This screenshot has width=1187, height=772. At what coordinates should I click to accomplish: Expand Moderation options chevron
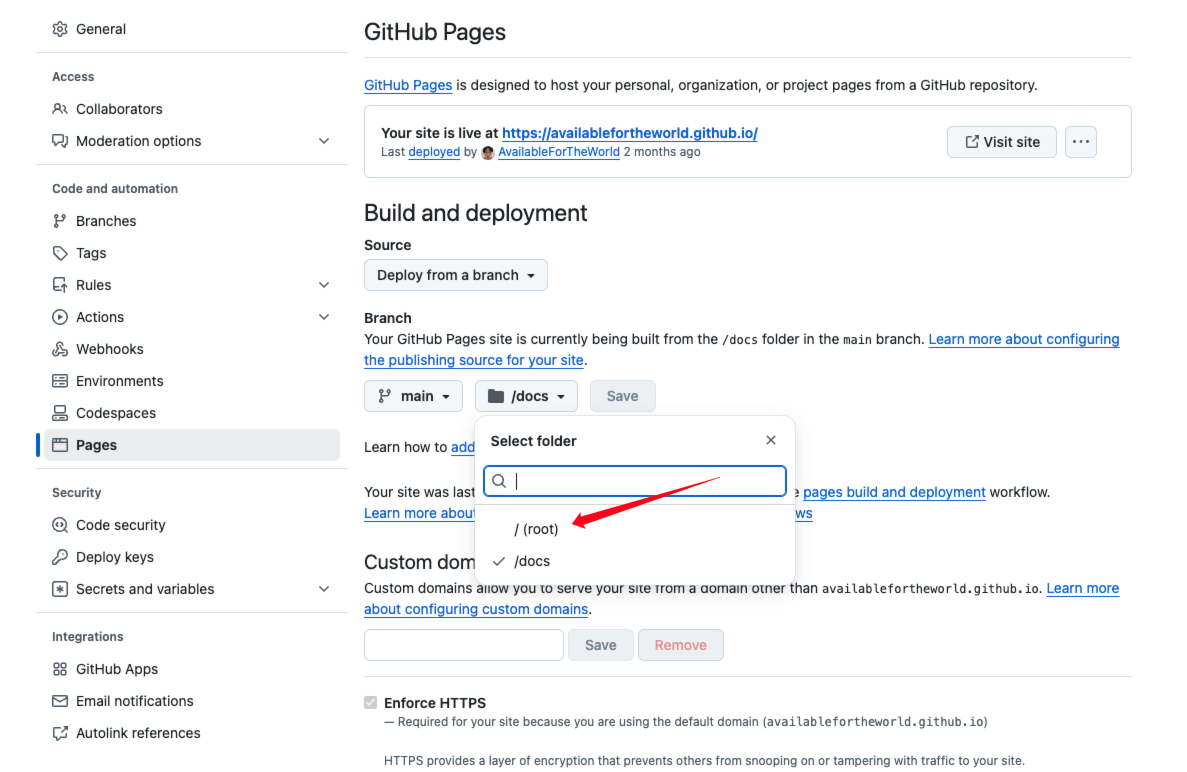pyautogui.click(x=324, y=141)
